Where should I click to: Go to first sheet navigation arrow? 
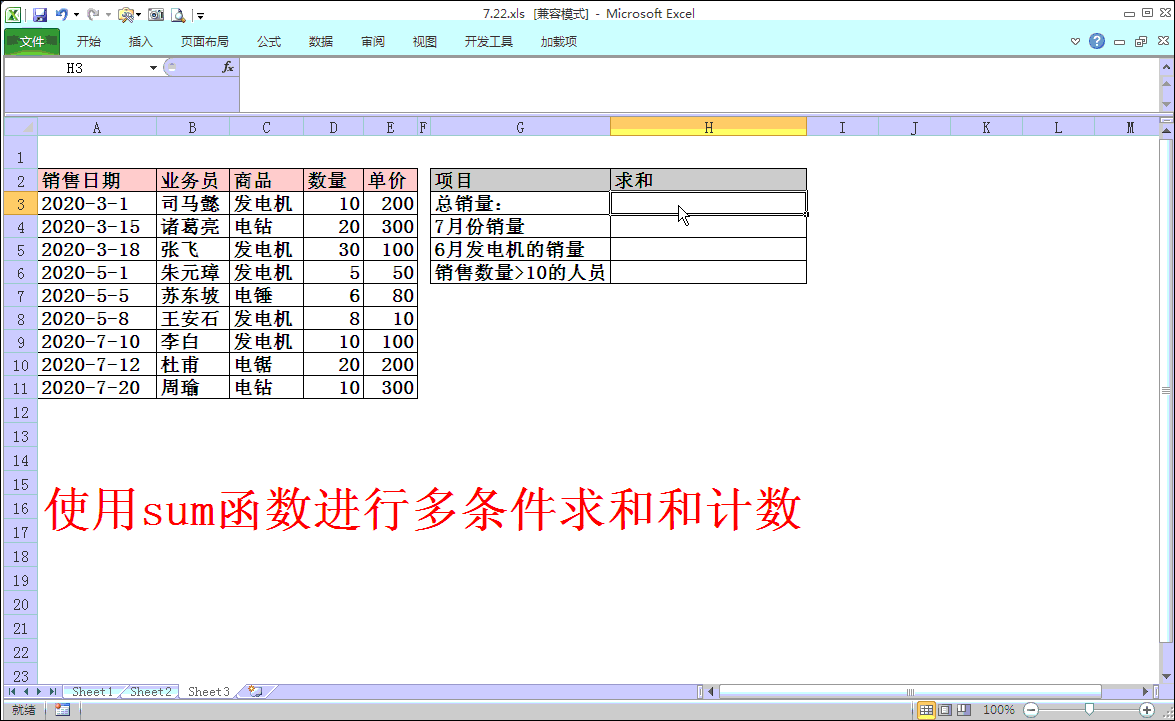pyautogui.click(x=12, y=692)
